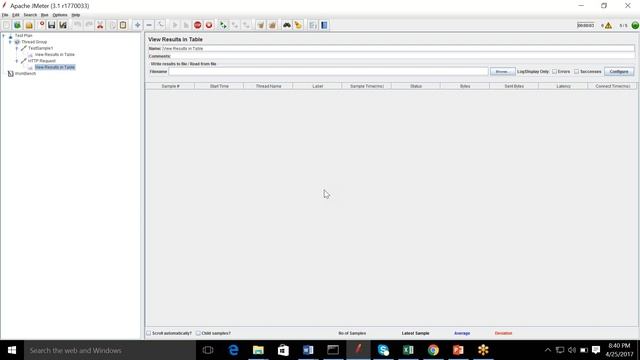The width and height of the screenshot is (640, 360).
Task: Select HTTP Request in the tree
Action: click(42, 61)
